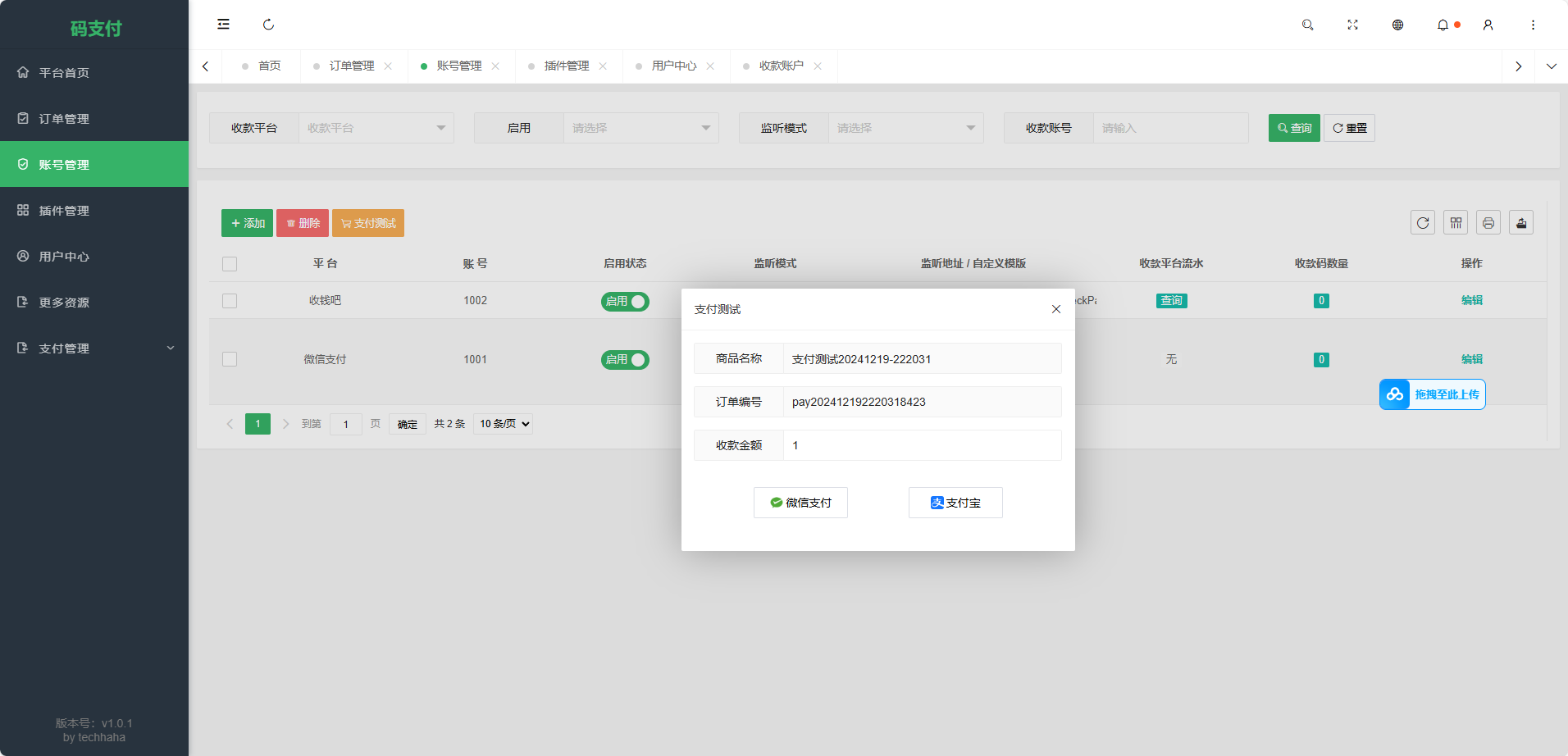Click the orange 支付测试 button
Screen dimensions: 1568x756
[x=368, y=223]
